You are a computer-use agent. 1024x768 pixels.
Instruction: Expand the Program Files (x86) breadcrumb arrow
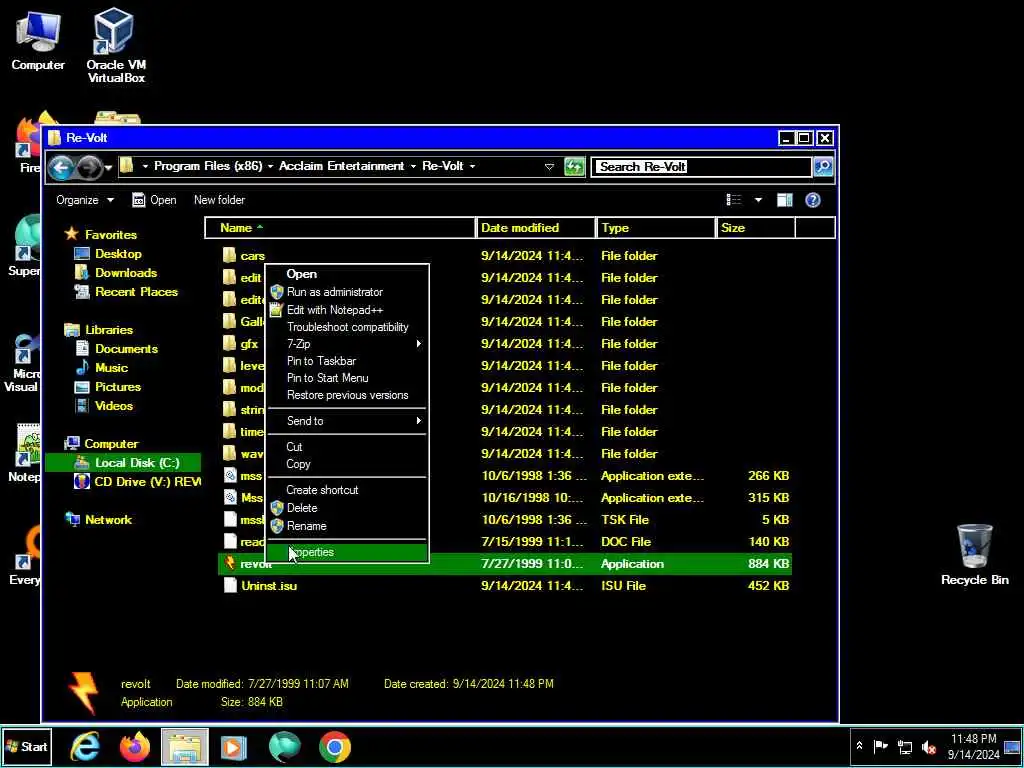(x=270, y=167)
